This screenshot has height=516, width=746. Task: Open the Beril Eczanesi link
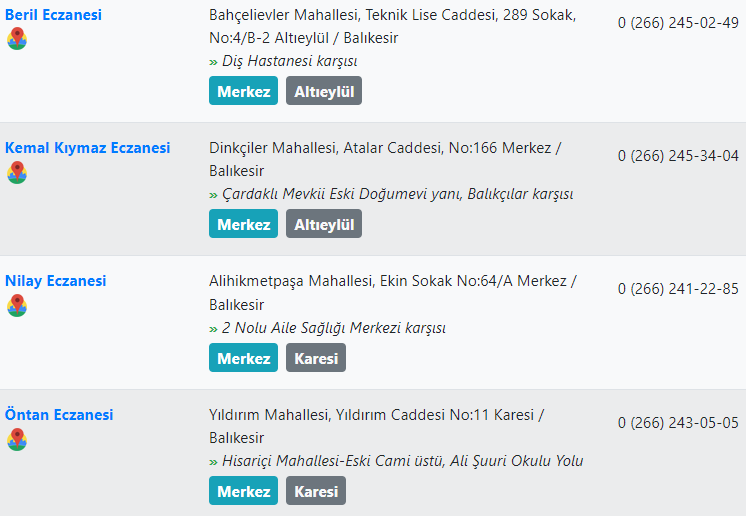tap(53, 15)
